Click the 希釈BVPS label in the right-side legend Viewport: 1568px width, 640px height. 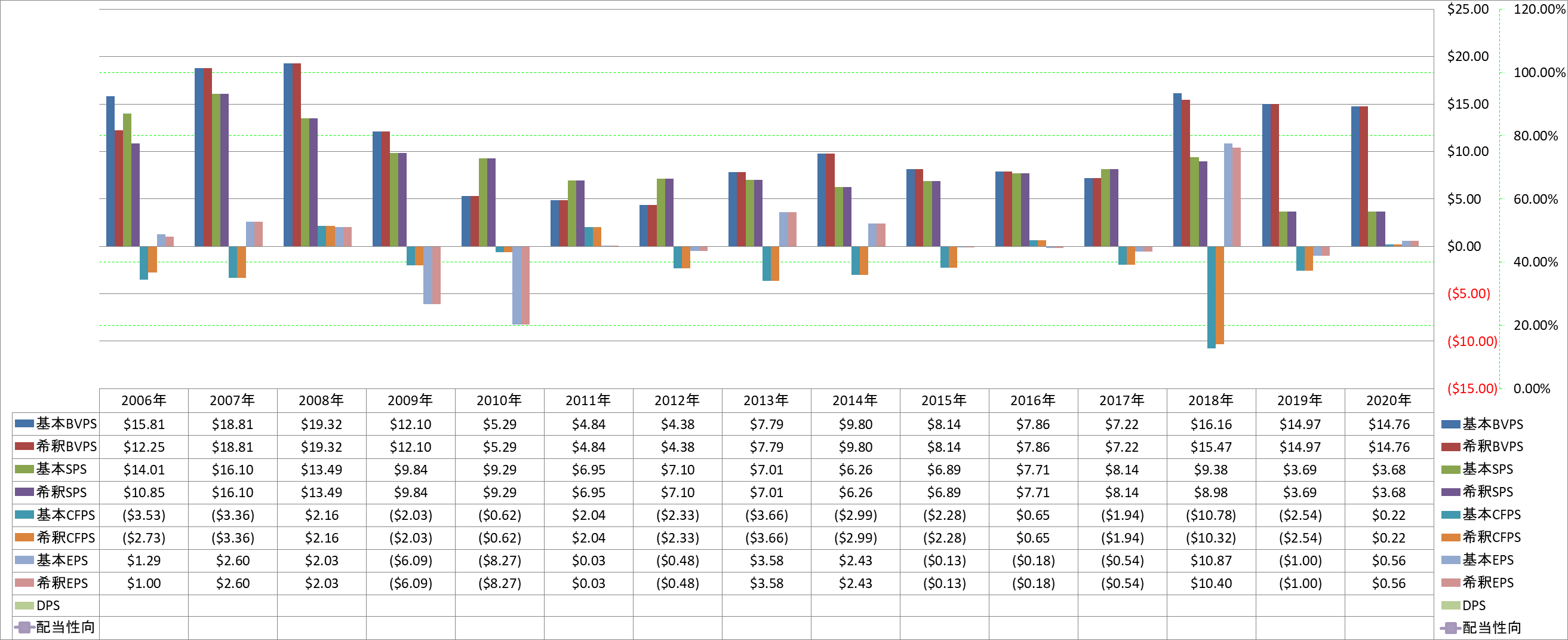tap(1493, 446)
